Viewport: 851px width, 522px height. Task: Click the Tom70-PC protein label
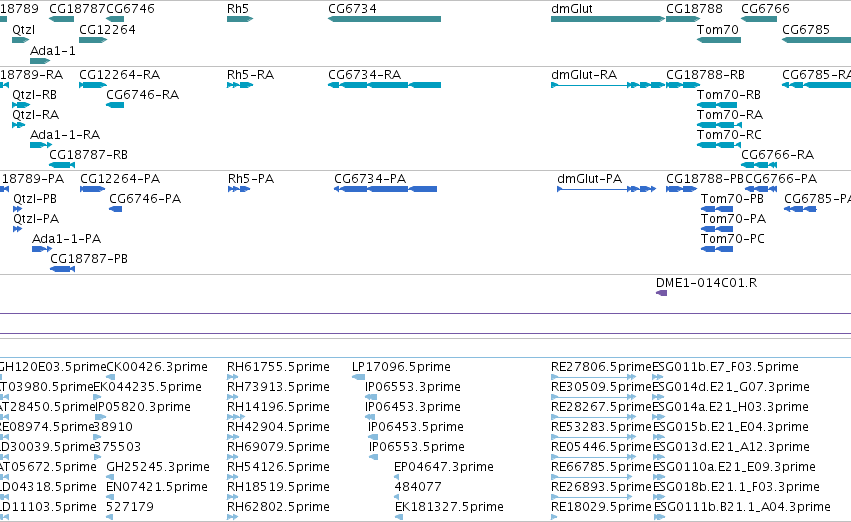pos(733,239)
